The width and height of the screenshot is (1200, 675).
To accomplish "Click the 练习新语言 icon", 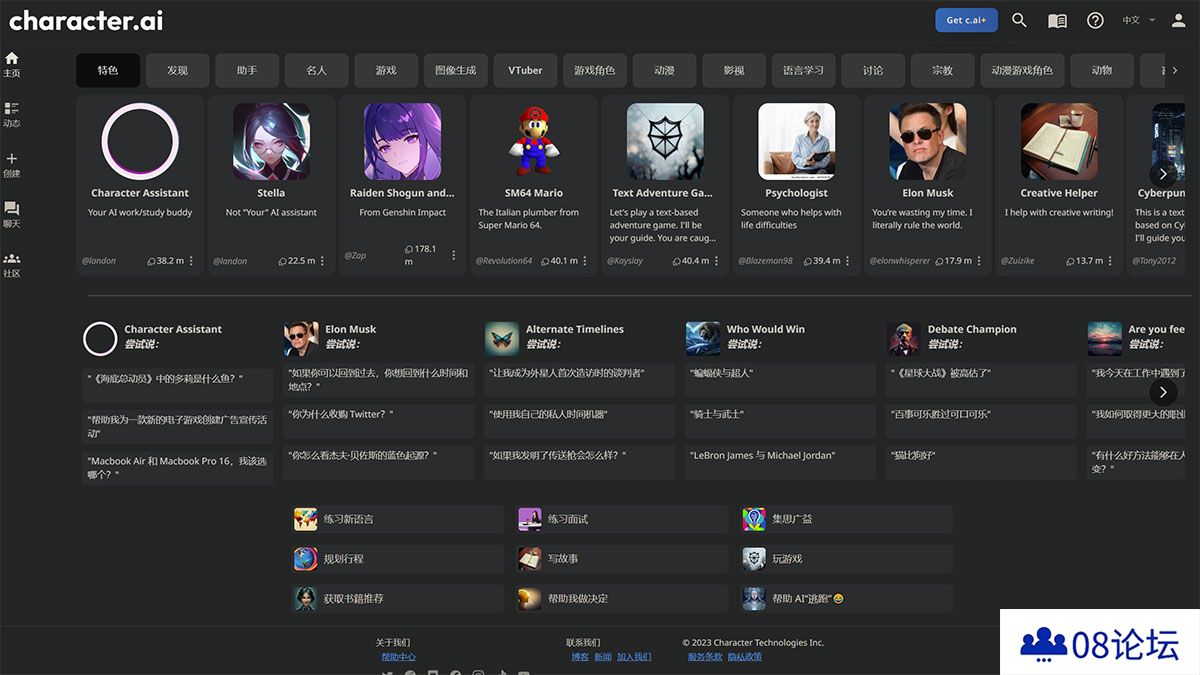I will tap(305, 519).
